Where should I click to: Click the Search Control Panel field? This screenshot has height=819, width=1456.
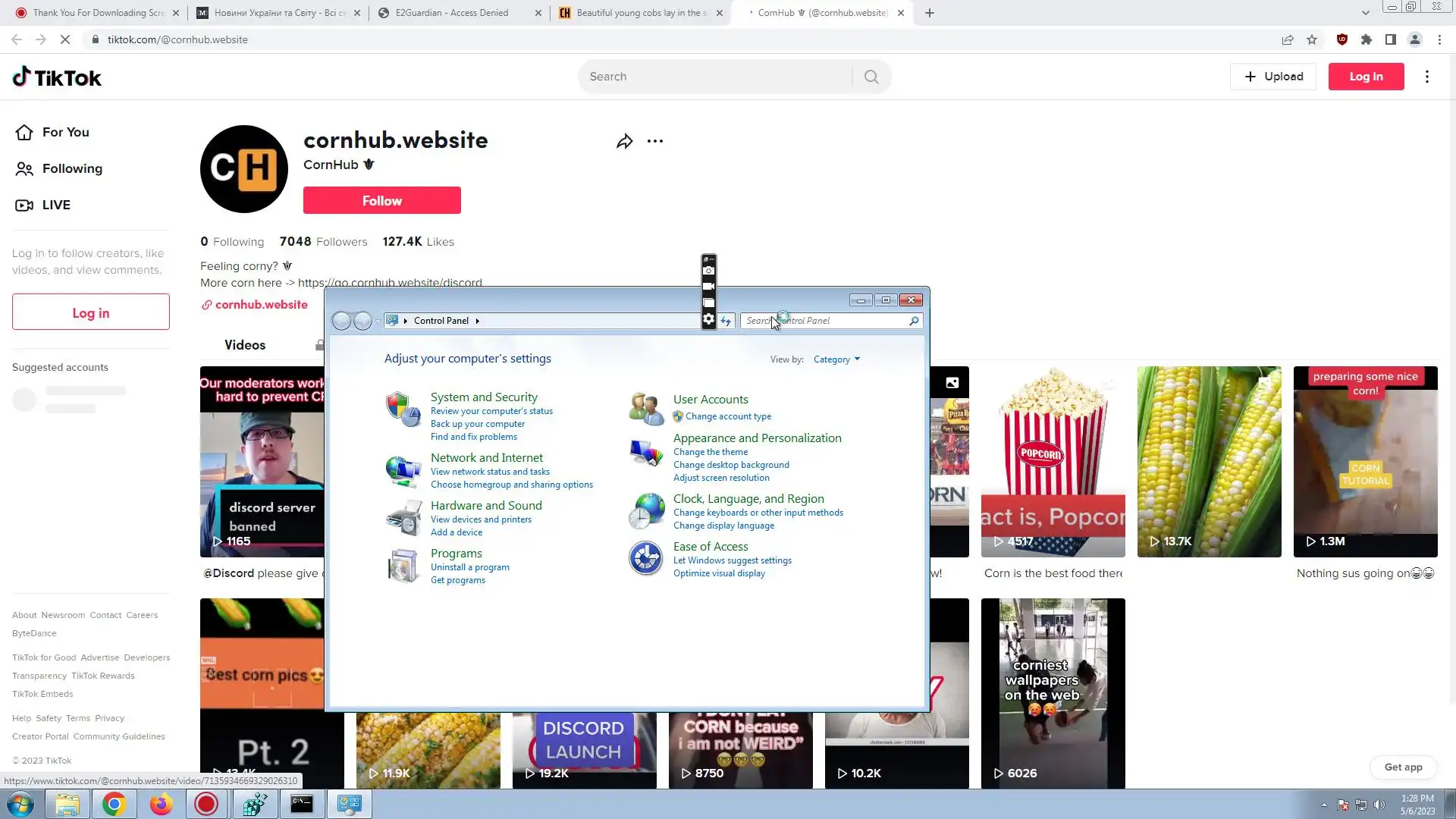(x=827, y=321)
